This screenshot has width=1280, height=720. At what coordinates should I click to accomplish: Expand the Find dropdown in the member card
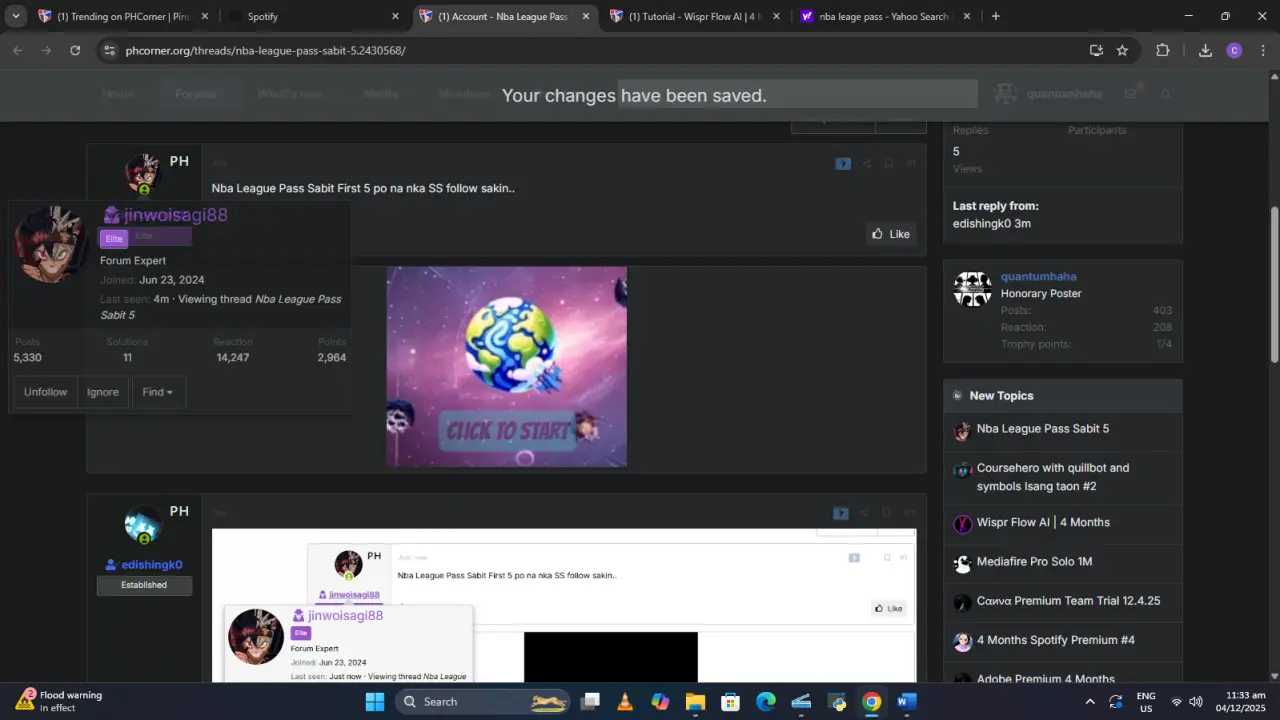point(158,392)
